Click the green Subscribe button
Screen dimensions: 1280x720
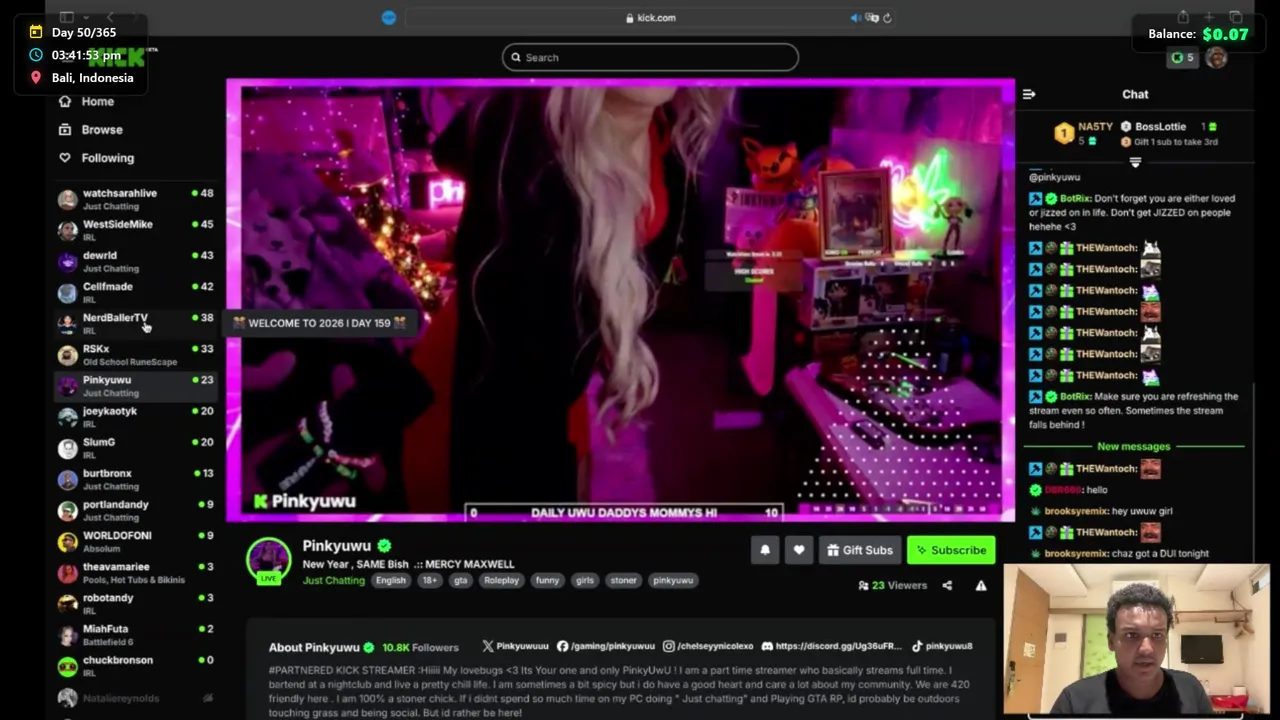click(951, 550)
